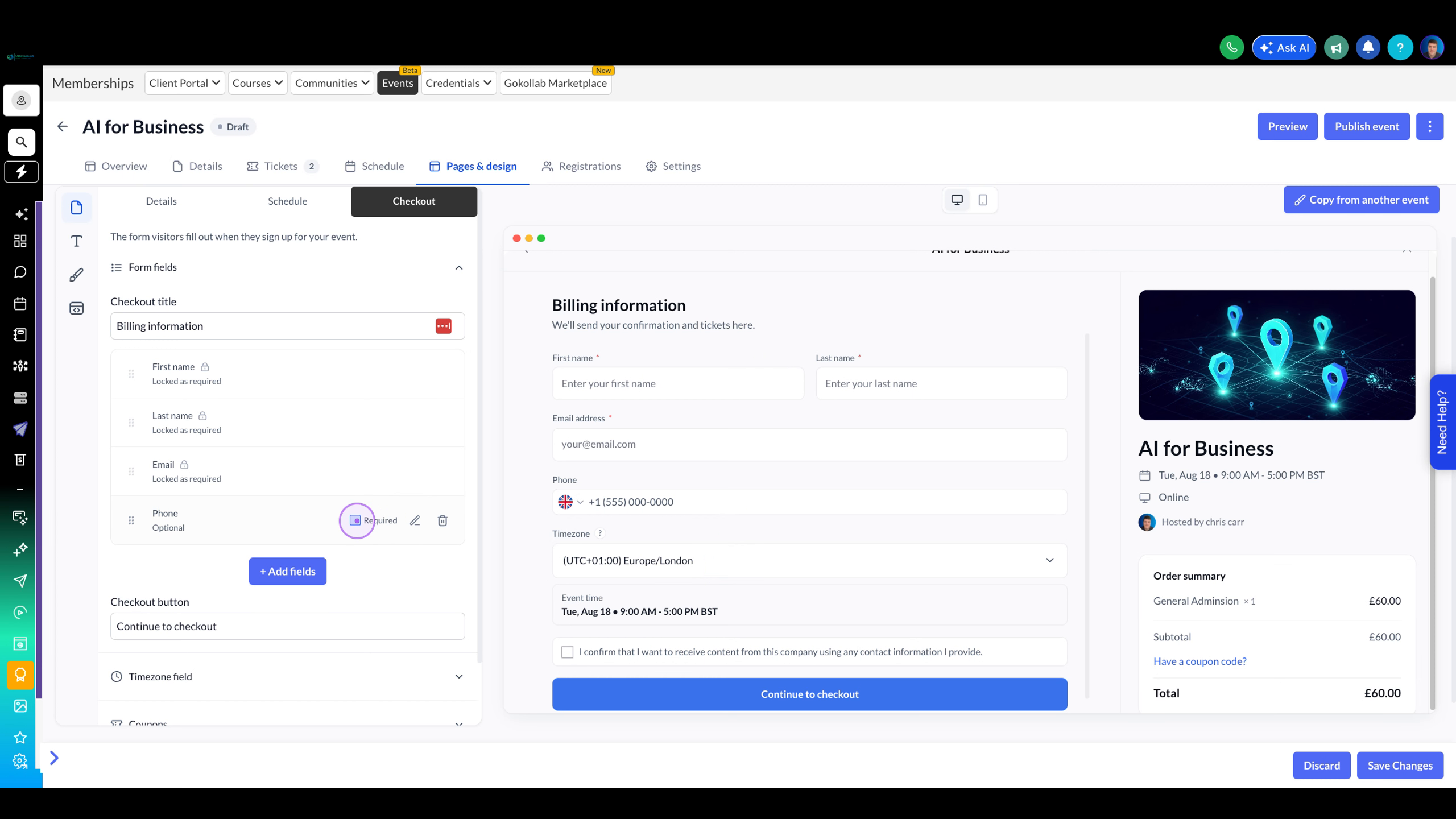1456x819 pixels.
Task: Open the event Settings tab
Action: pyautogui.click(x=673, y=166)
